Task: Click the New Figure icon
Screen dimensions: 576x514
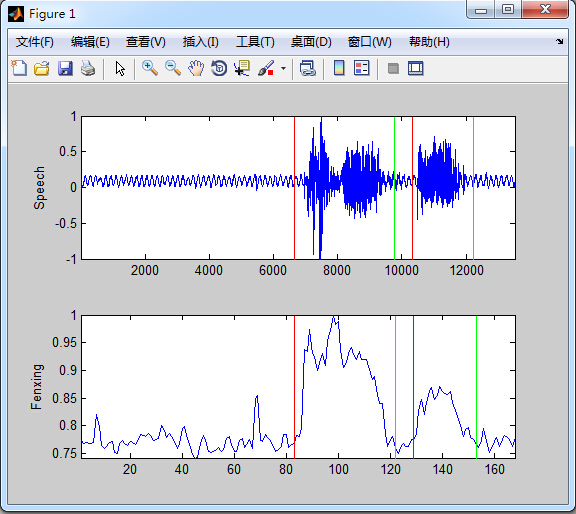Action: (19, 68)
